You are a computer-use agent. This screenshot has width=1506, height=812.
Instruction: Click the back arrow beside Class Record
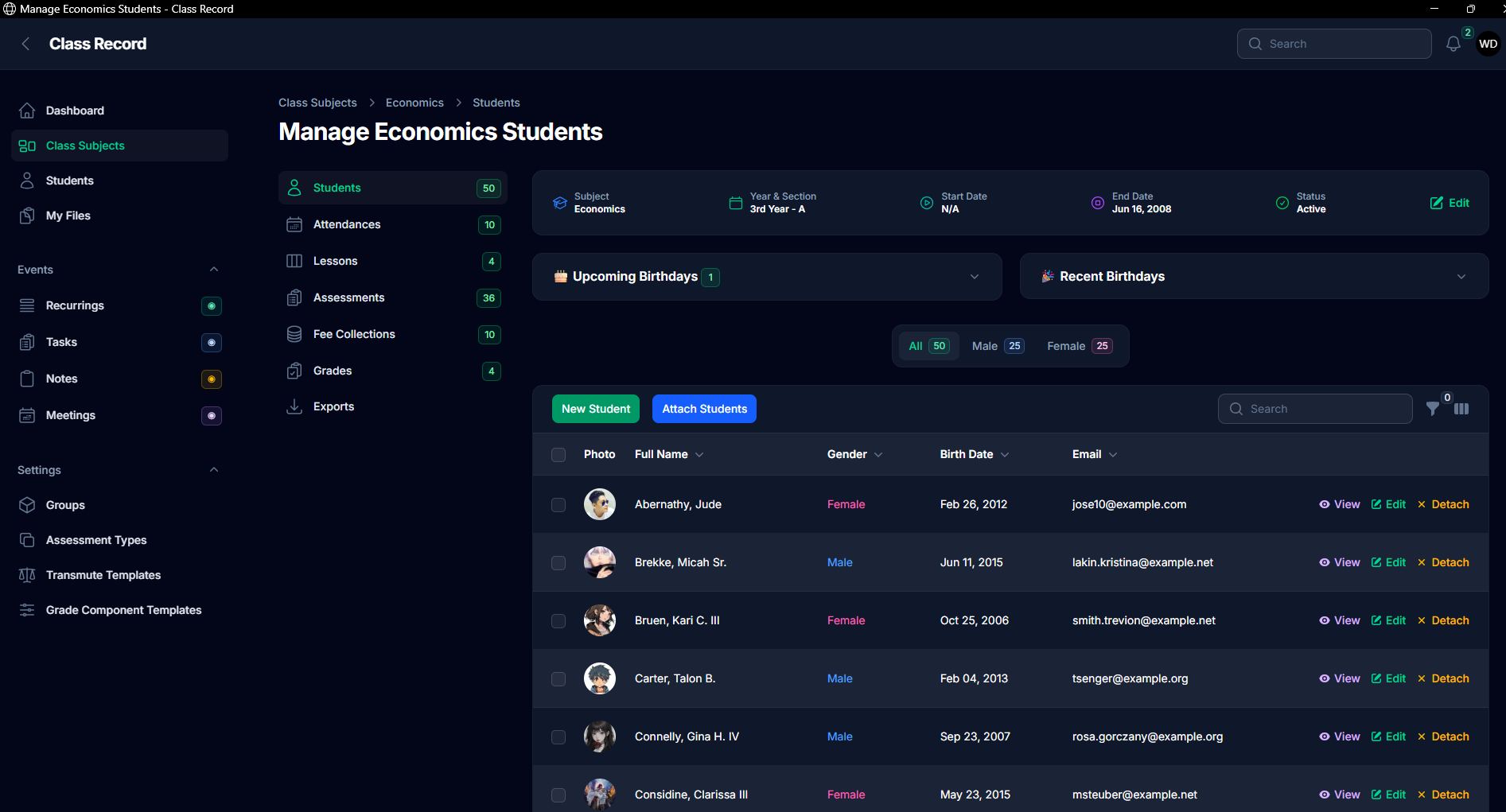25,44
